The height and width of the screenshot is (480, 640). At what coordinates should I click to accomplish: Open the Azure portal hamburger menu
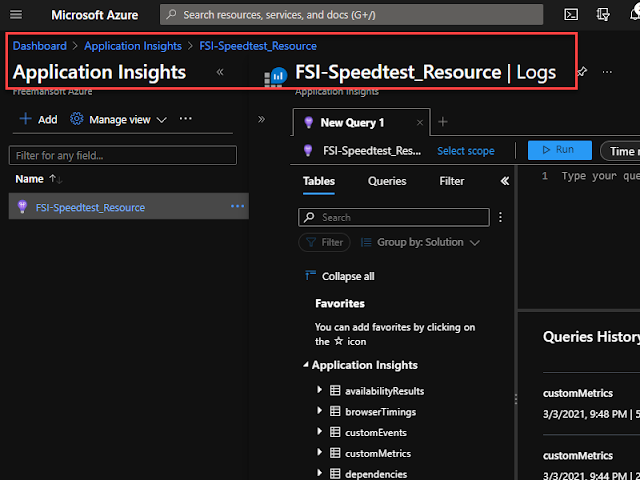pos(16,15)
